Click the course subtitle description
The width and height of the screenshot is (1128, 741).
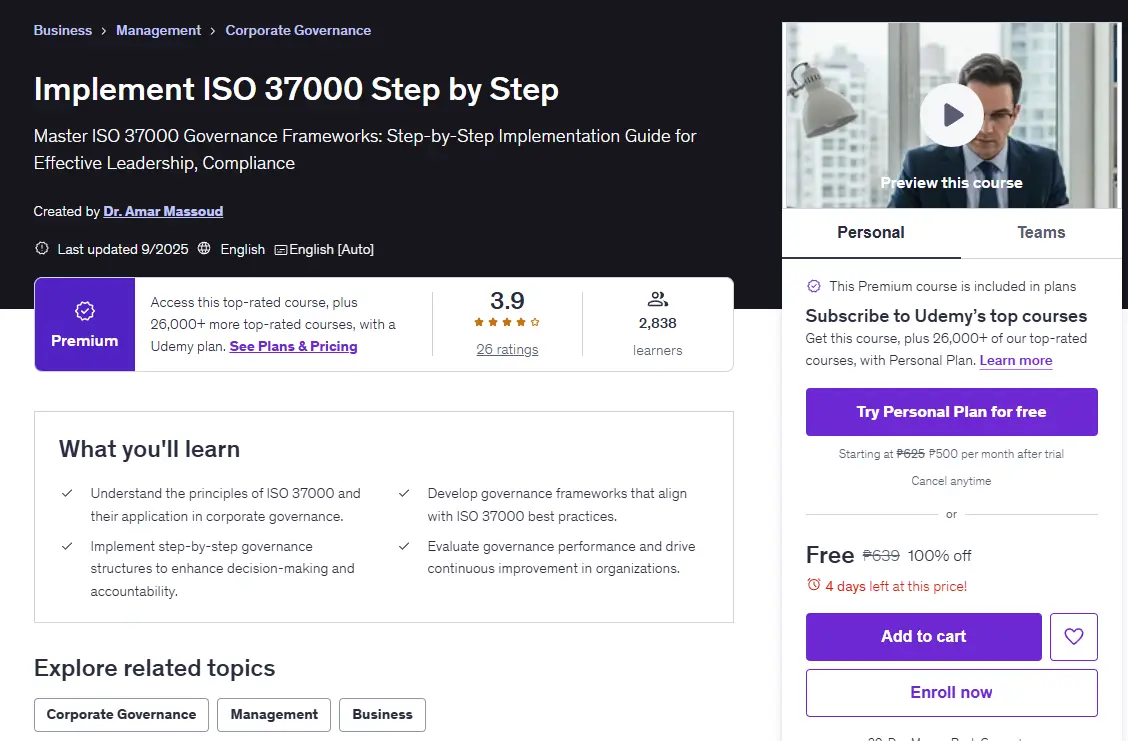tap(365, 150)
